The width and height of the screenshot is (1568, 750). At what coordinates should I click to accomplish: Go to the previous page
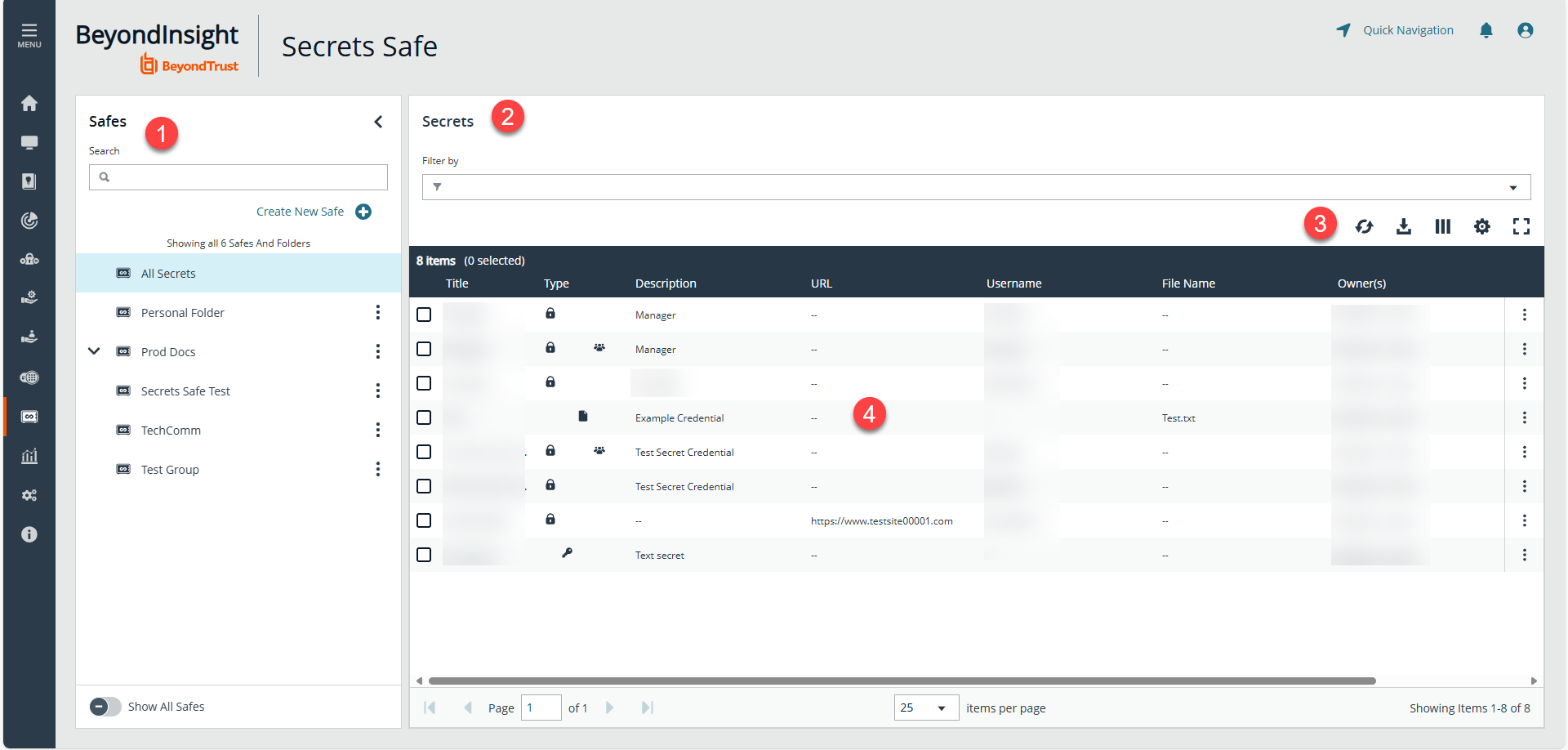click(x=468, y=708)
